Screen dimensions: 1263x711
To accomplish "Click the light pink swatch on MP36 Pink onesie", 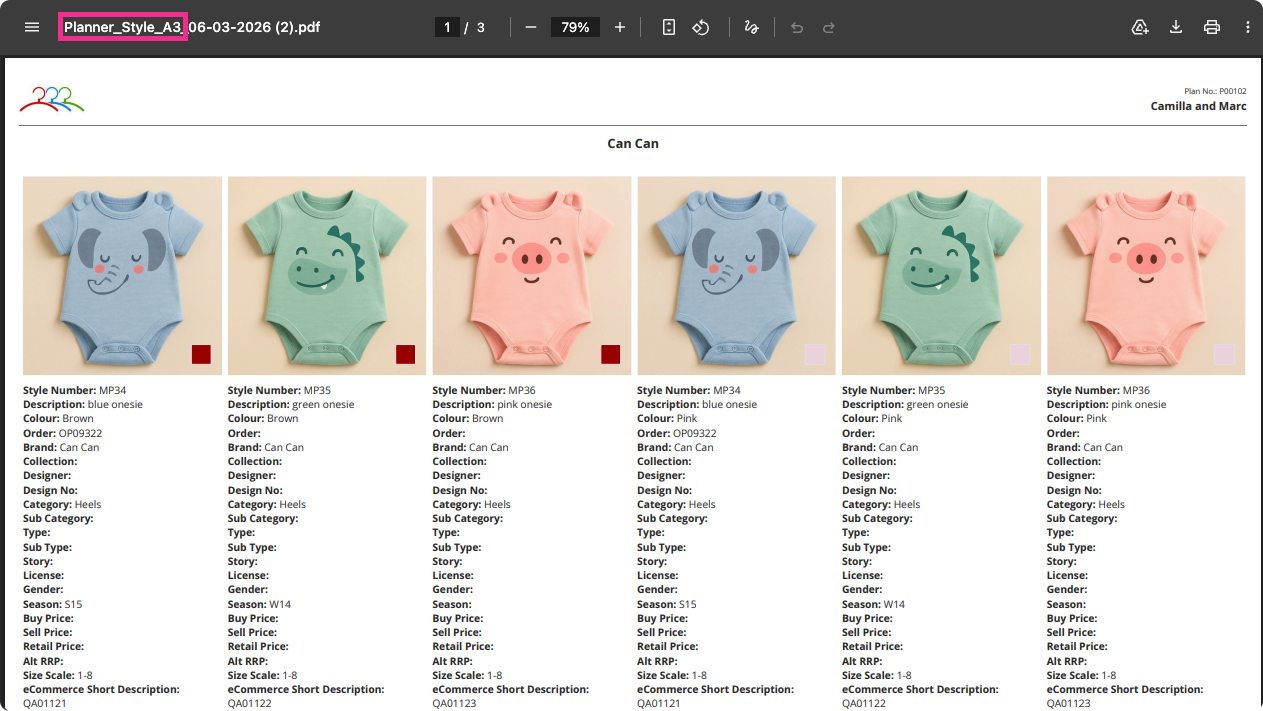I will pyautogui.click(x=1224, y=354).
